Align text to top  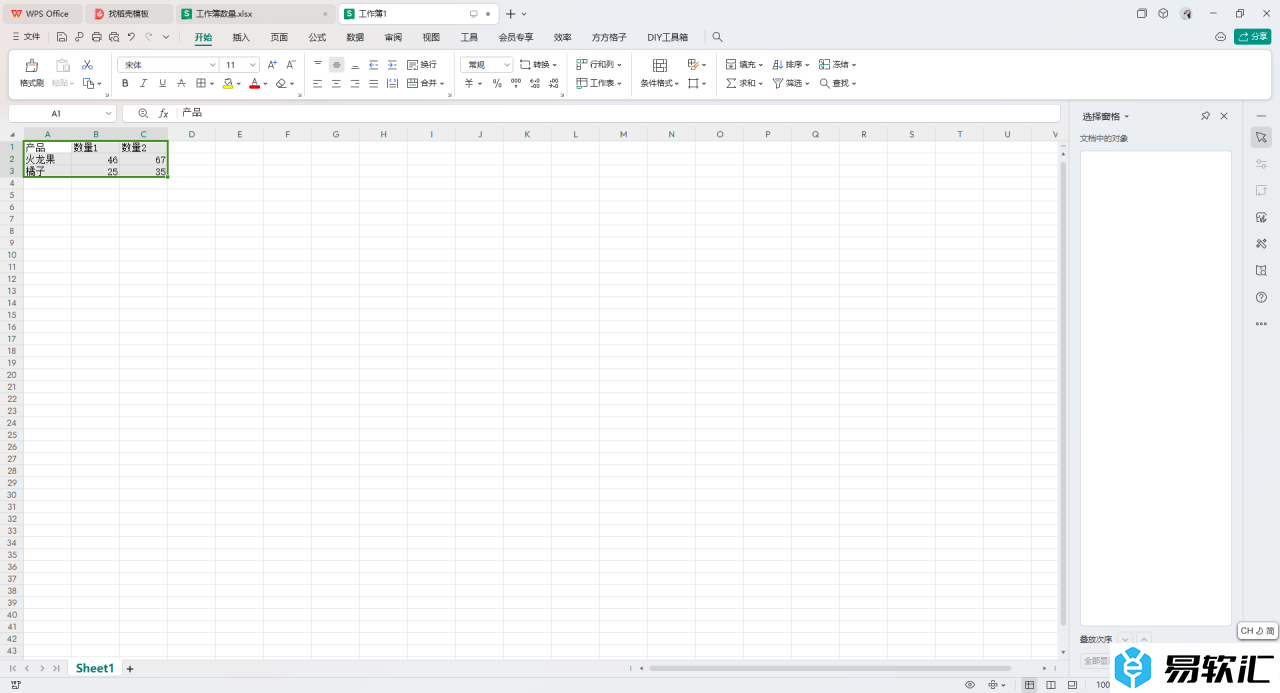318,64
